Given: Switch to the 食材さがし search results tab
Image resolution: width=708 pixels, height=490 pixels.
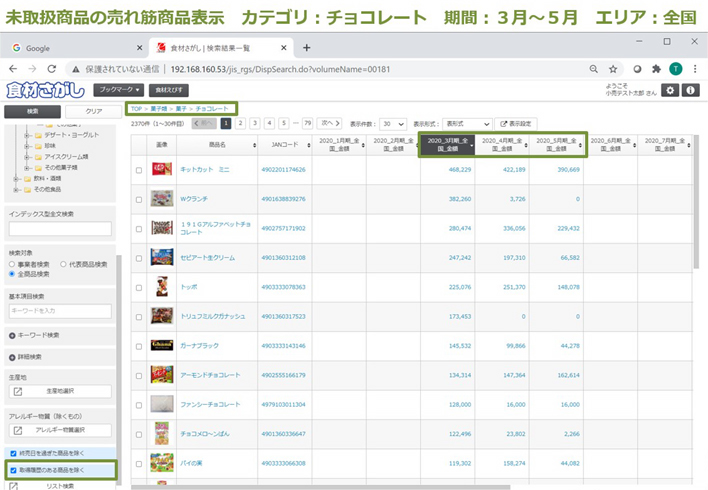Looking at the screenshot, I should pos(221,48).
